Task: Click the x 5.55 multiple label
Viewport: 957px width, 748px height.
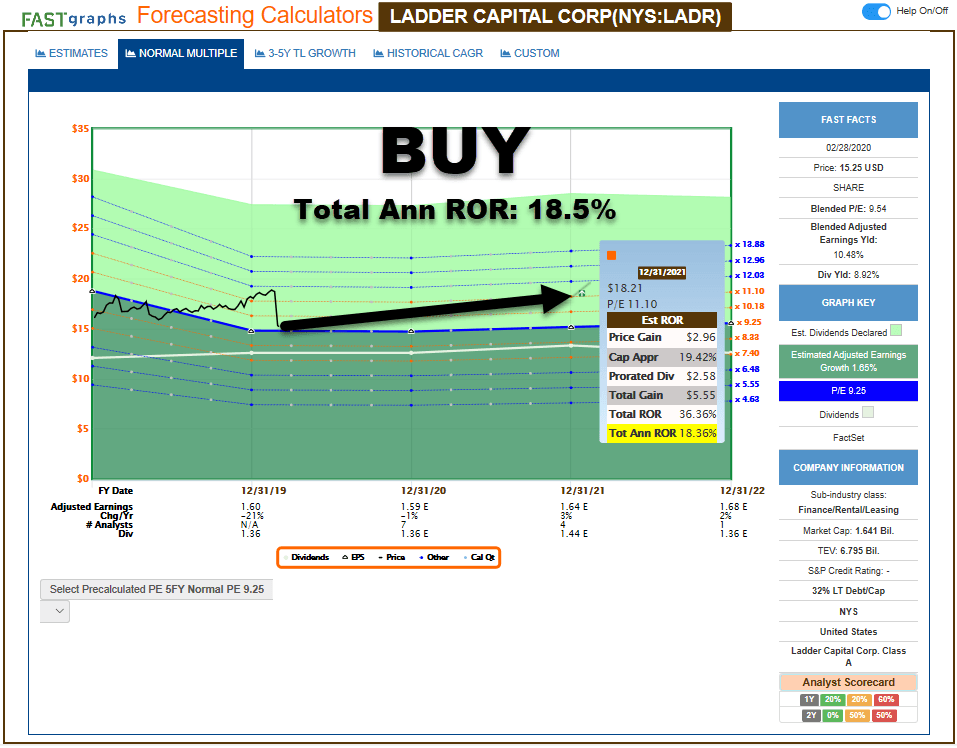Action: pyautogui.click(x=747, y=384)
